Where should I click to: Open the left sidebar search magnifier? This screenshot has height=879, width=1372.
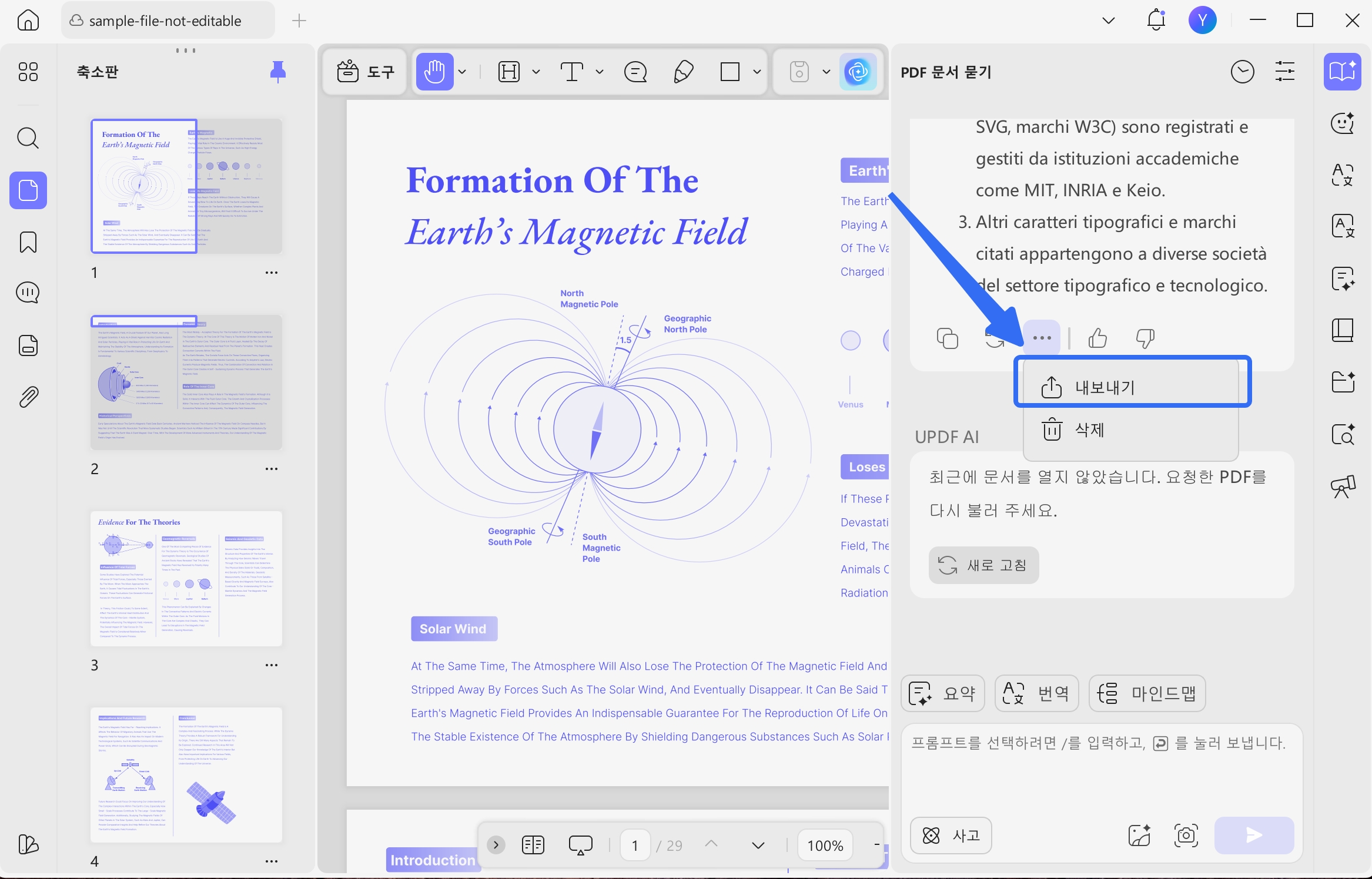[28, 139]
